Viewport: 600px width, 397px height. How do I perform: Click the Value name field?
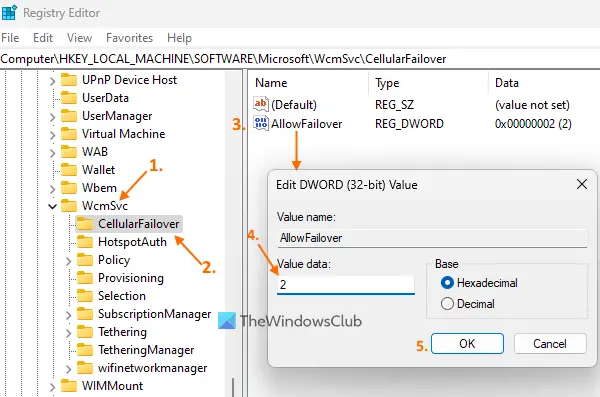coord(432,238)
